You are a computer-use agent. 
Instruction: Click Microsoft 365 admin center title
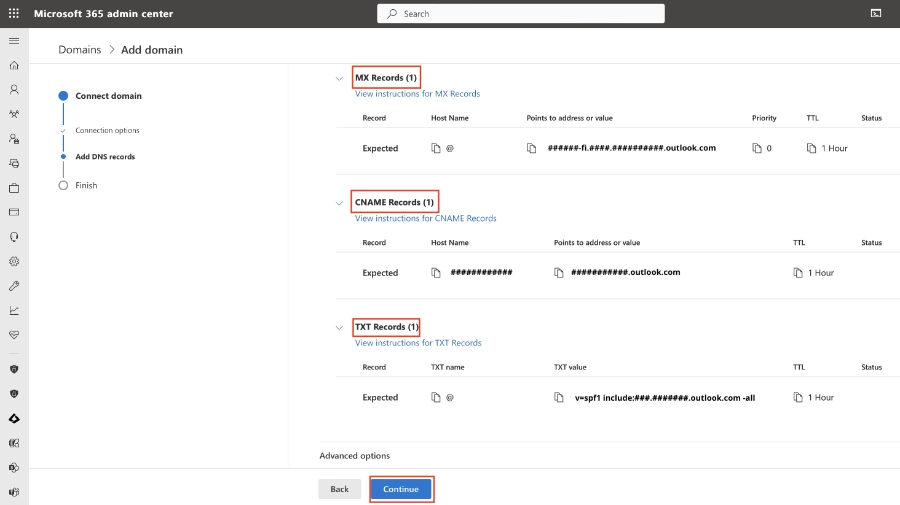pyautogui.click(x=103, y=14)
